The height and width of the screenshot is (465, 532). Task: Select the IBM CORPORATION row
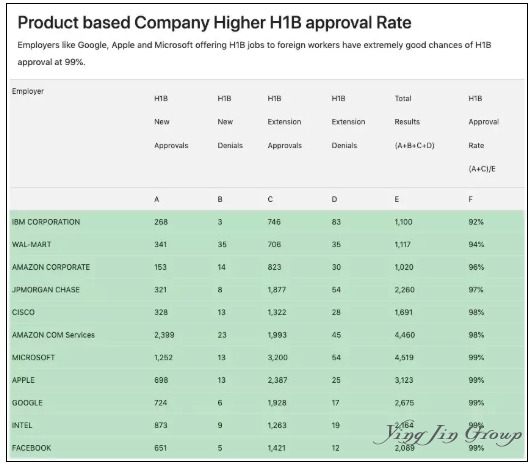point(267,222)
